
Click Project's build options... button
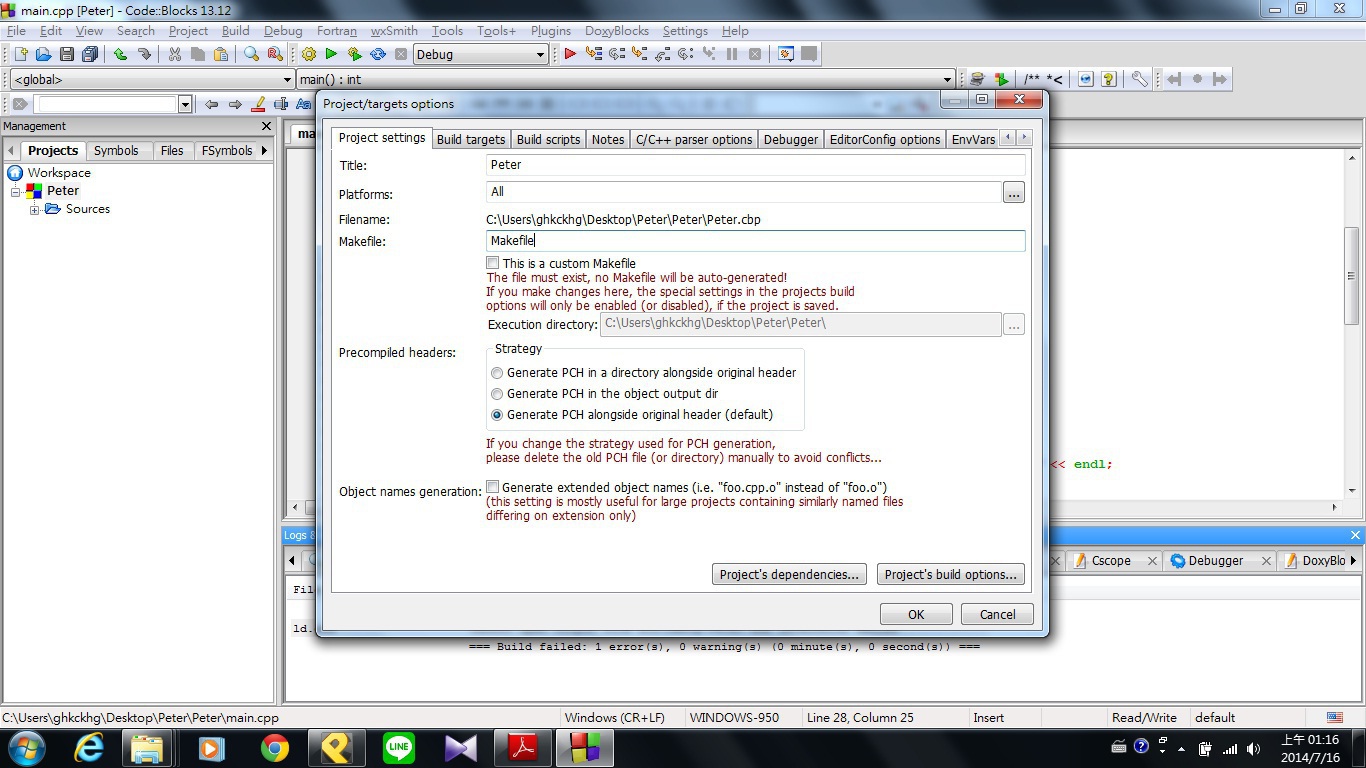click(950, 574)
